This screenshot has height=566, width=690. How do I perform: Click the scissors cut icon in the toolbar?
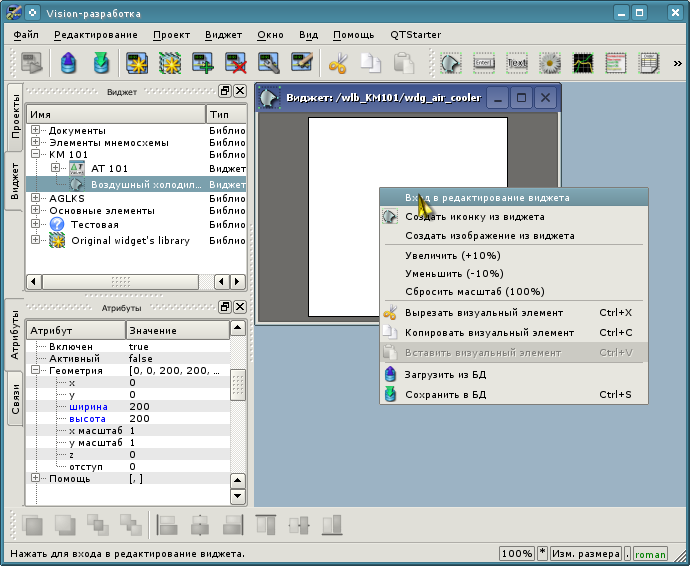[337, 63]
